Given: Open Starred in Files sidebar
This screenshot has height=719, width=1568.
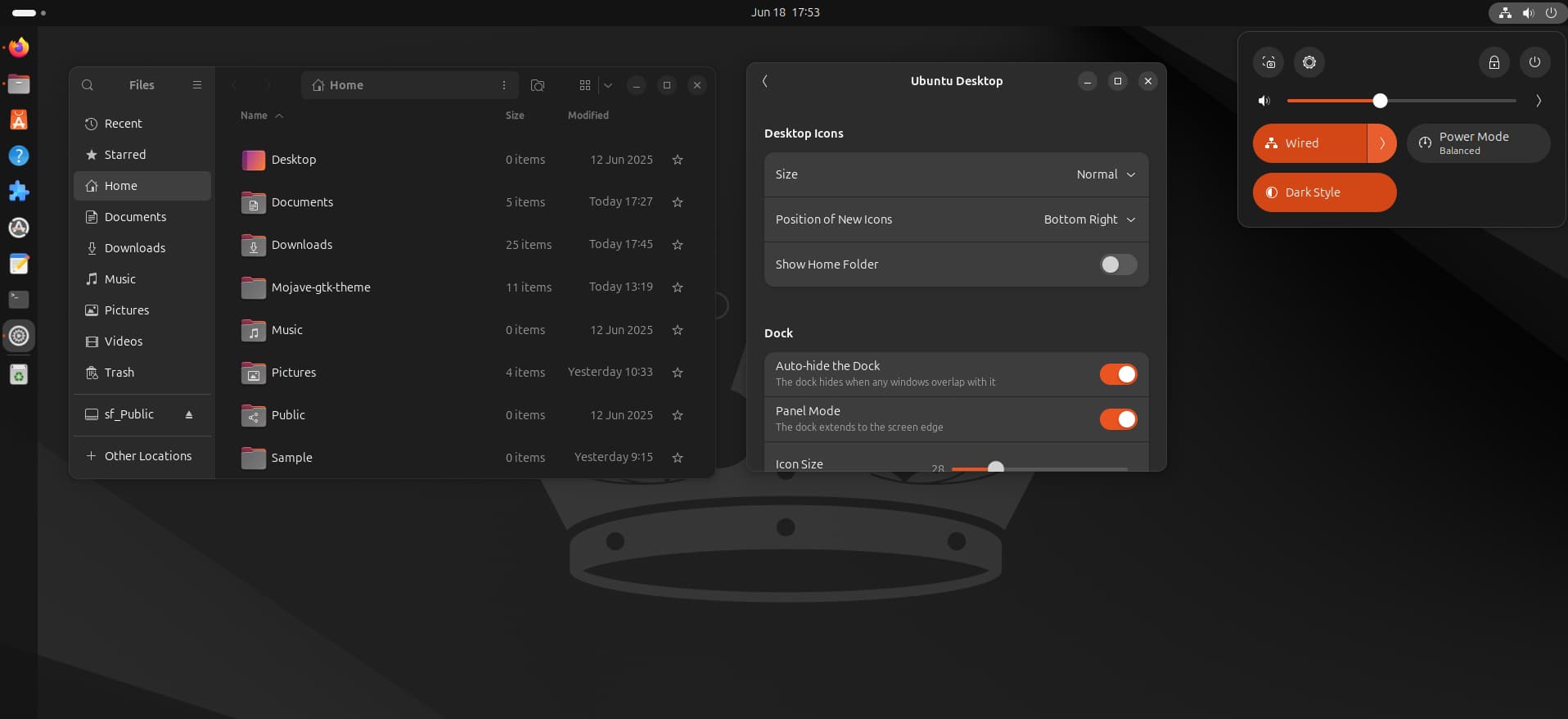Looking at the screenshot, I should click(142, 155).
